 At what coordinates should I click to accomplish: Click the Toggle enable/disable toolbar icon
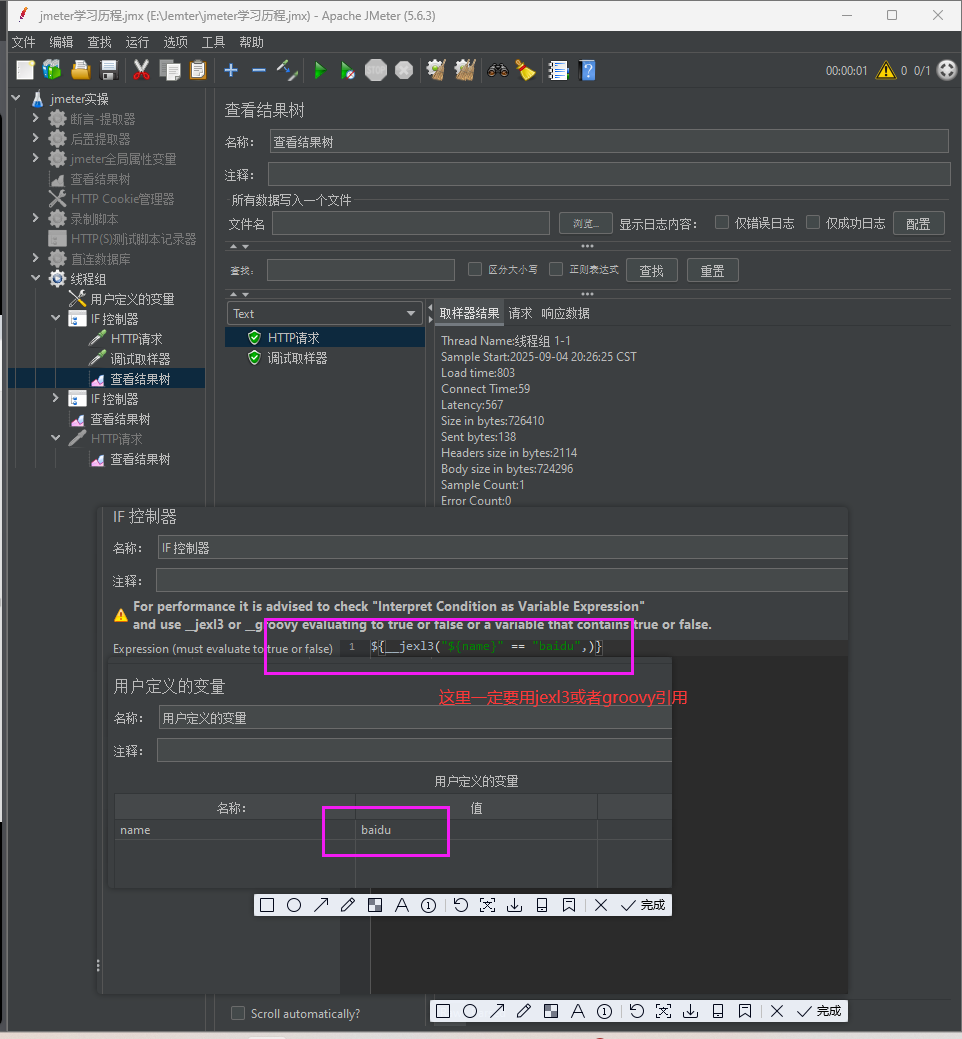(288, 70)
